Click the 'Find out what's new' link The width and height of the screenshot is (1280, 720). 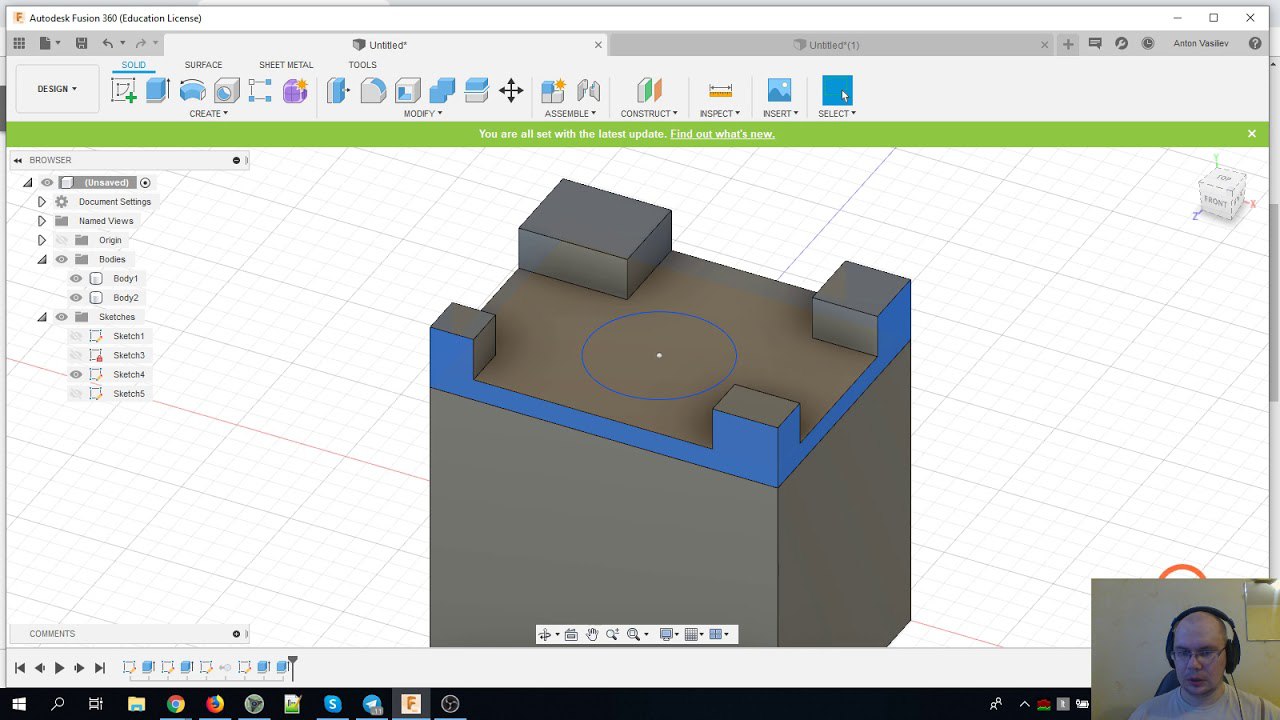tap(722, 134)
